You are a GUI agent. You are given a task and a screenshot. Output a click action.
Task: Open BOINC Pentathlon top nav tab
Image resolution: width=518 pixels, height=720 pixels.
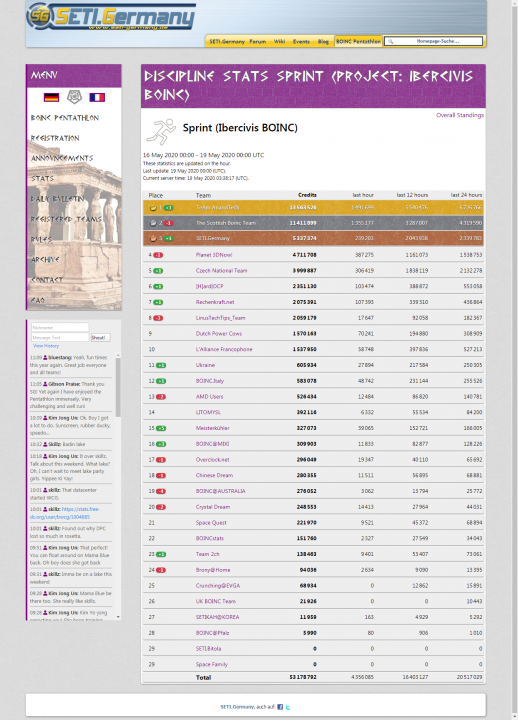(x=358, y=41)
